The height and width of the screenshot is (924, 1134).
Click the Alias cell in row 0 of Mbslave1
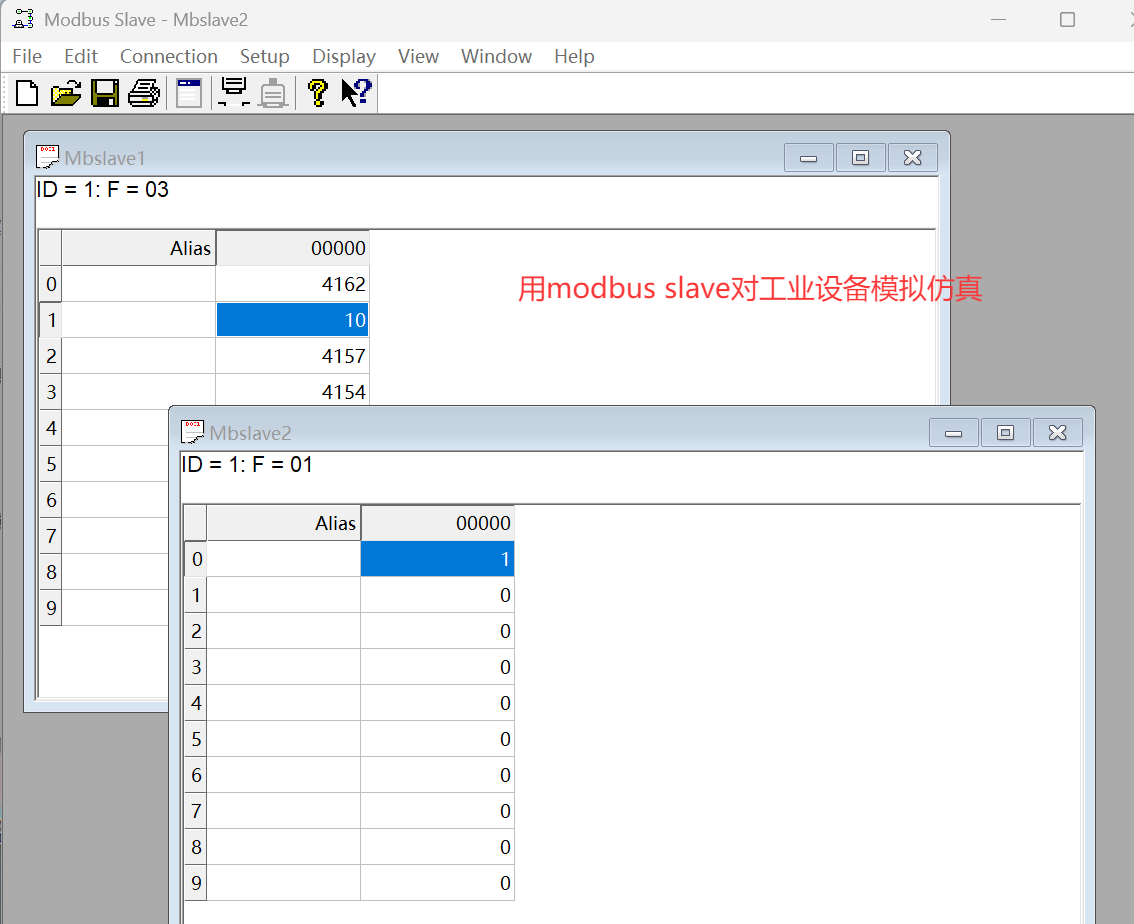tap(139, 283)
